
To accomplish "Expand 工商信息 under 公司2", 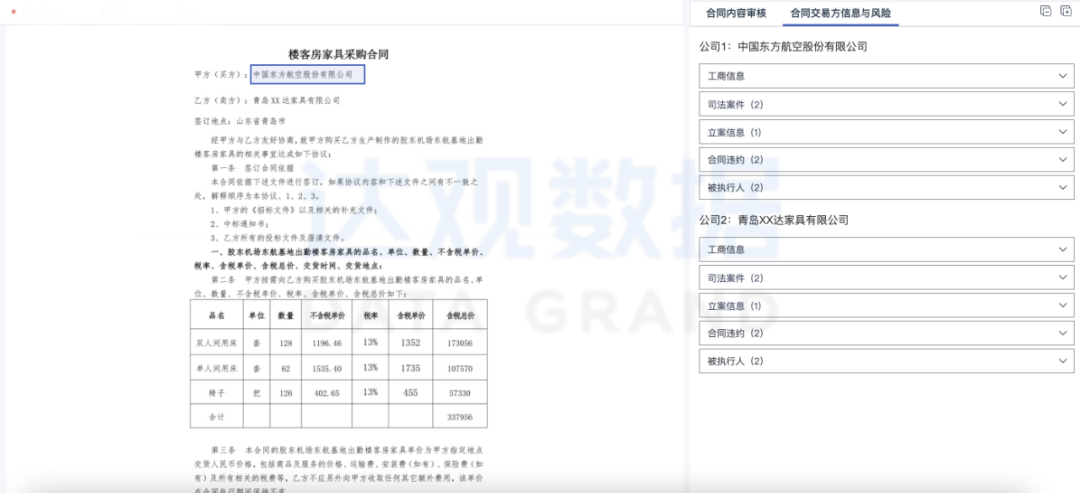I will [886, 249].
